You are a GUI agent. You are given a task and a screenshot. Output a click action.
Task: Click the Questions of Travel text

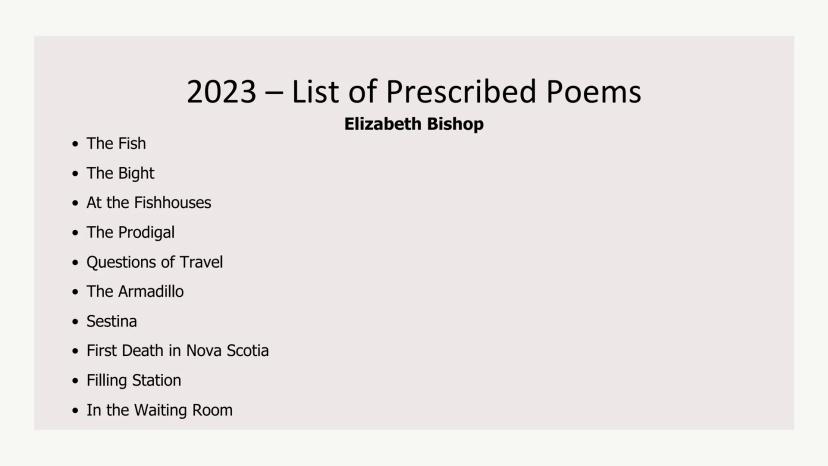pyautogui.click(x=154, y=262)
